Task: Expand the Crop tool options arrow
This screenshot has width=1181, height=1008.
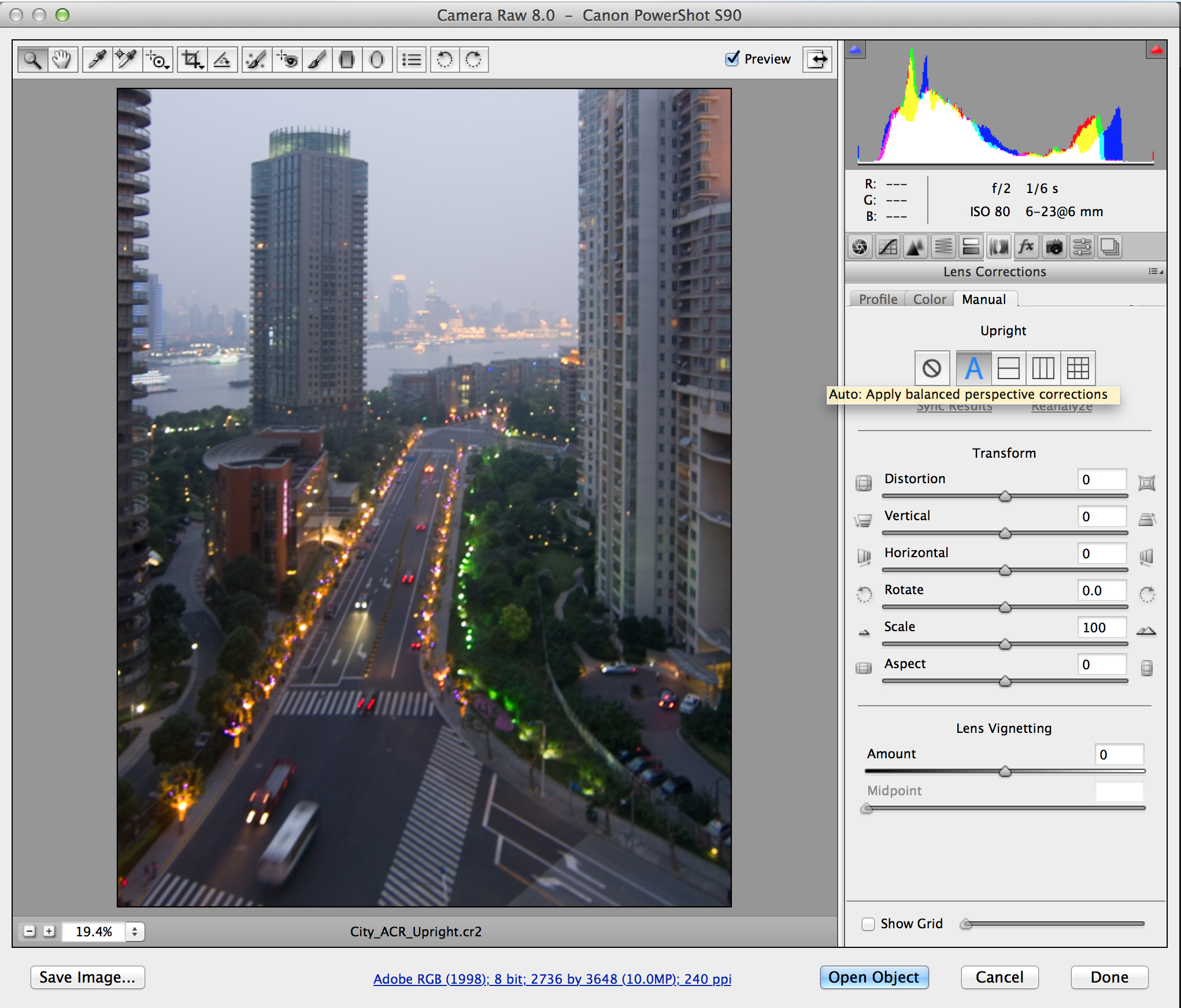Action: tap(202, 67)
